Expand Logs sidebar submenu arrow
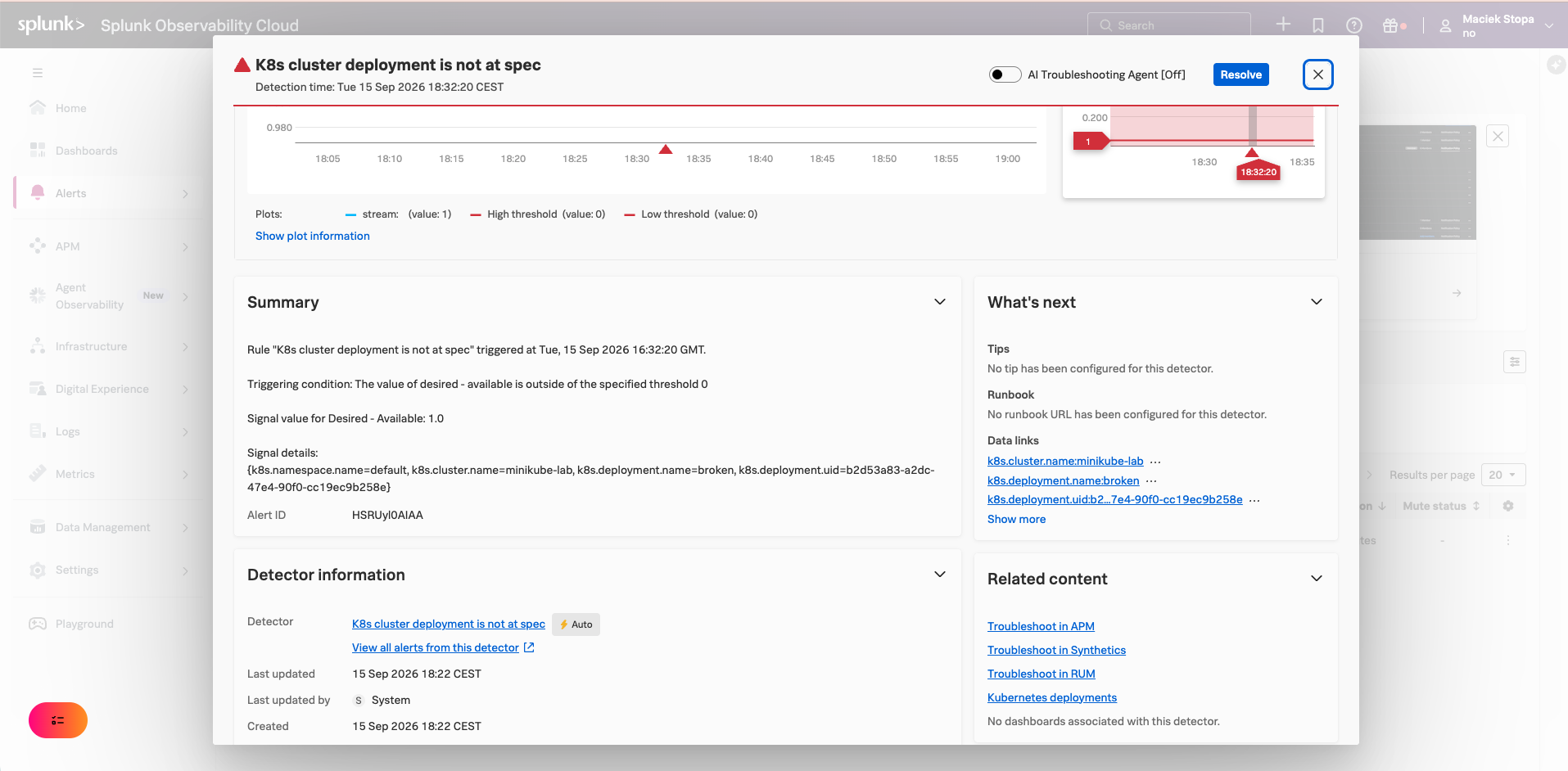The image size is (1568, 771). 185,431
